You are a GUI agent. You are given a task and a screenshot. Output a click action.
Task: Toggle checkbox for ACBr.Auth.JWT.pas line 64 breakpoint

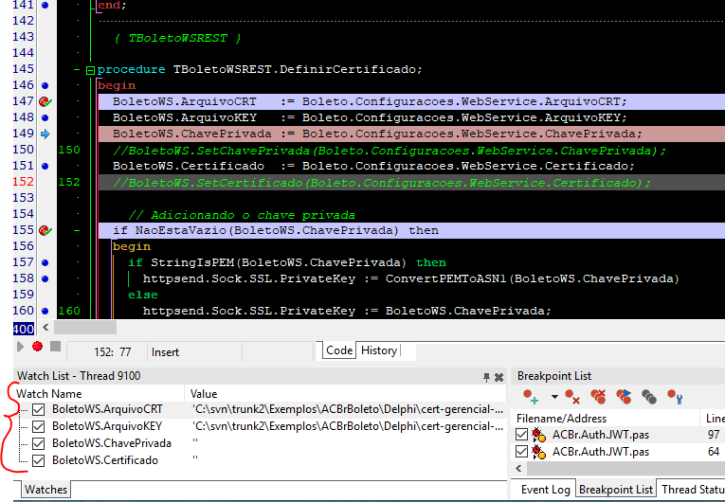pyautogui.click(x=522, y=451)
